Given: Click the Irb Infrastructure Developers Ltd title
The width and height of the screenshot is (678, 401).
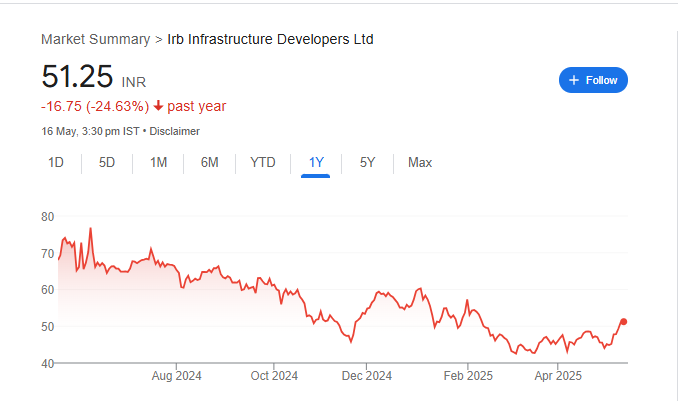Looking at the screenshot, I should tap(270, 39).
